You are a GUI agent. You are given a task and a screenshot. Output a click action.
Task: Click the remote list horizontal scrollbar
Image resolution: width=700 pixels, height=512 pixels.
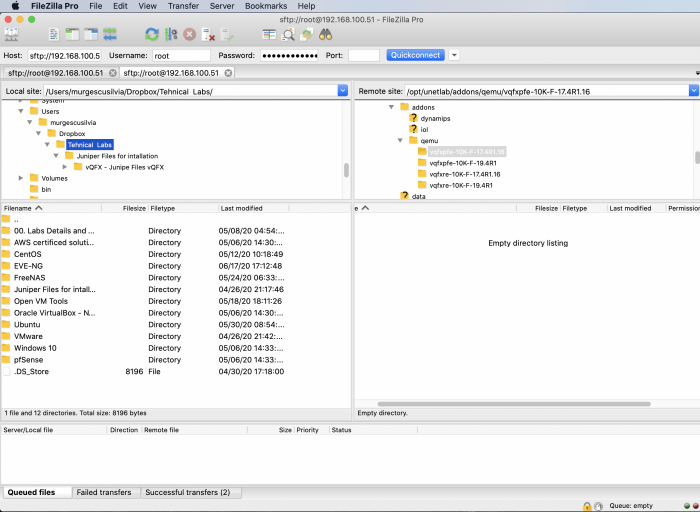(x=514, y=404)
